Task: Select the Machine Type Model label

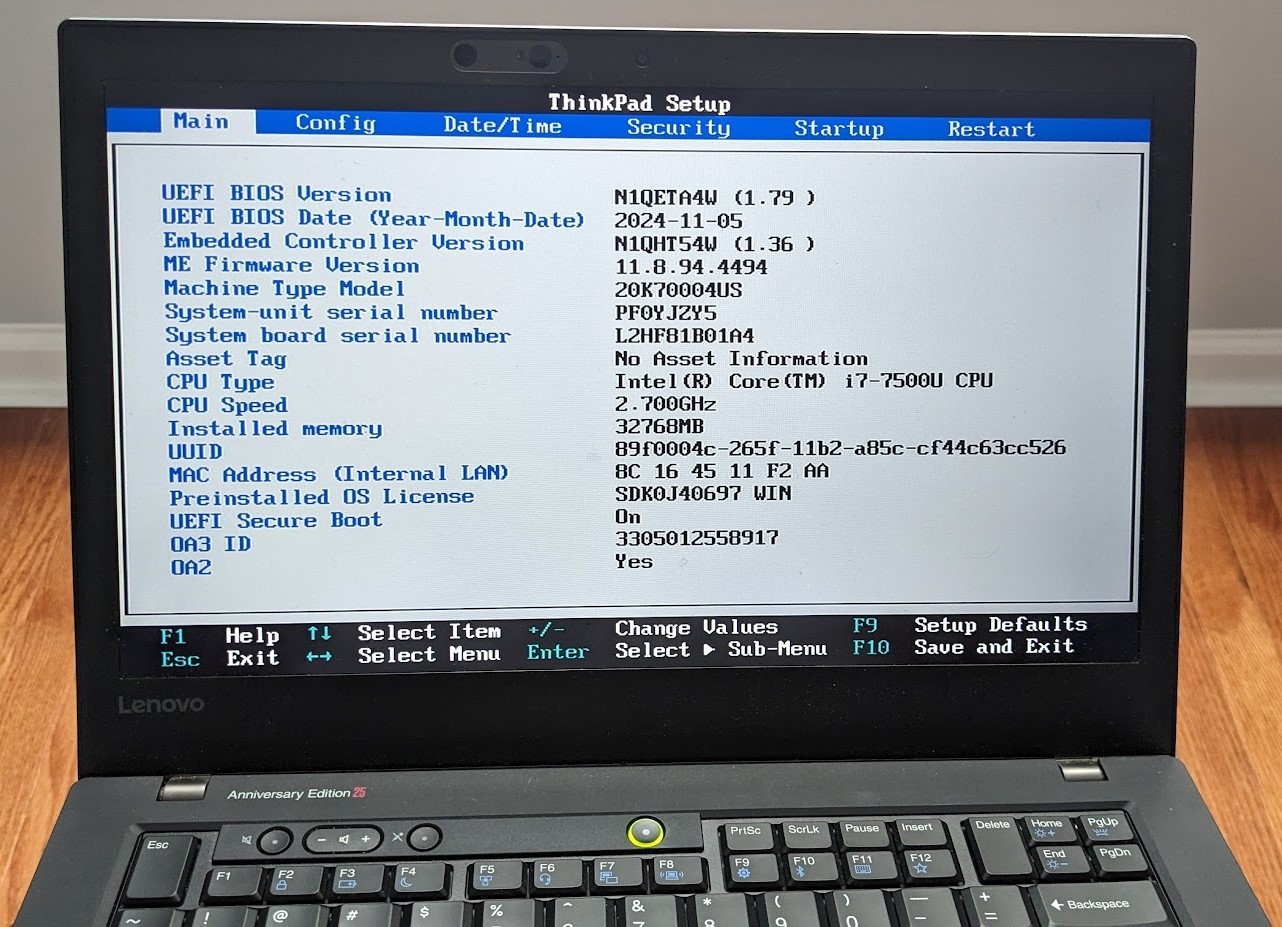Action: point(285,288)
